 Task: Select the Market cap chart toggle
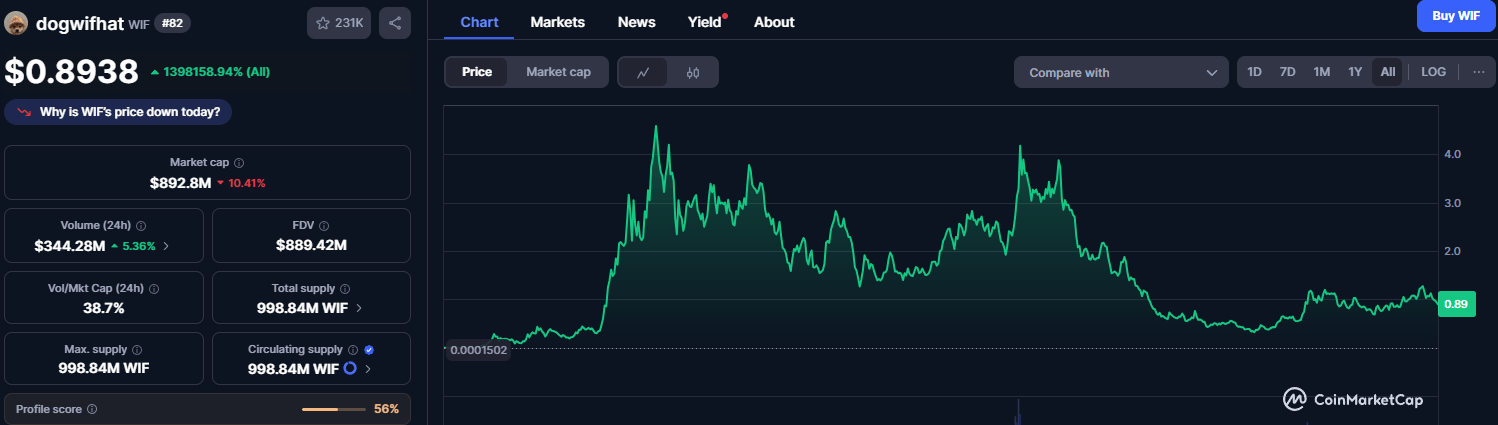(x=558, y=72)
